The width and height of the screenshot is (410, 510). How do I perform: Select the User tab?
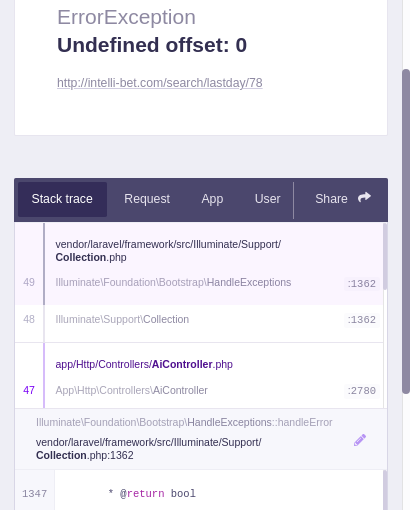pyautogui.click(x=267, y=199)
